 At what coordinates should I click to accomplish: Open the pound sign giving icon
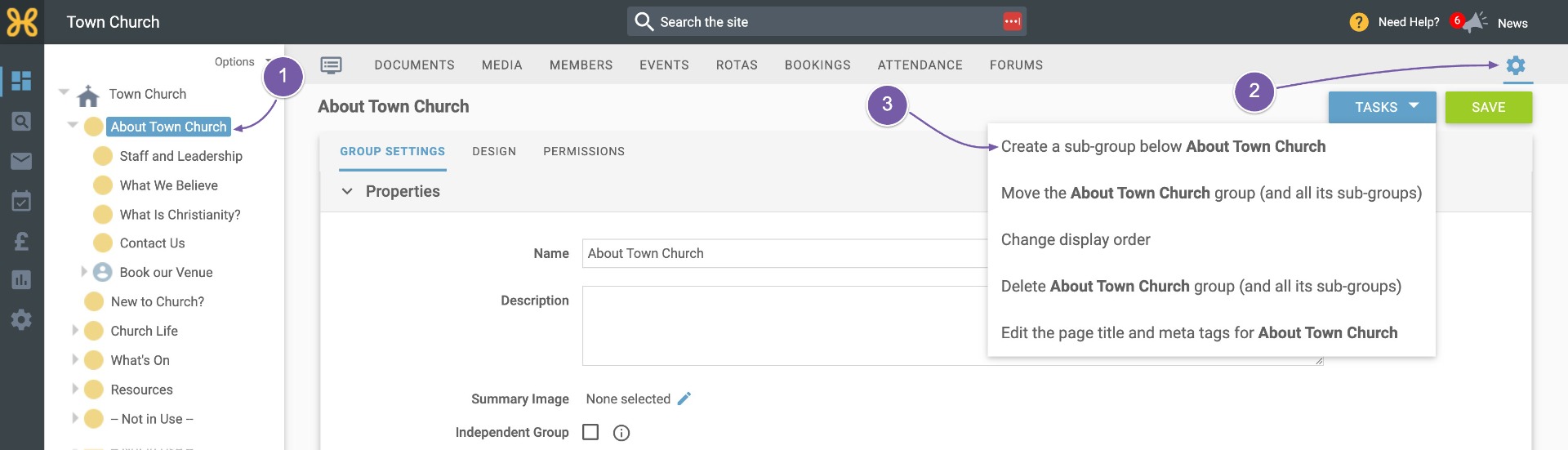pos(22,241)
